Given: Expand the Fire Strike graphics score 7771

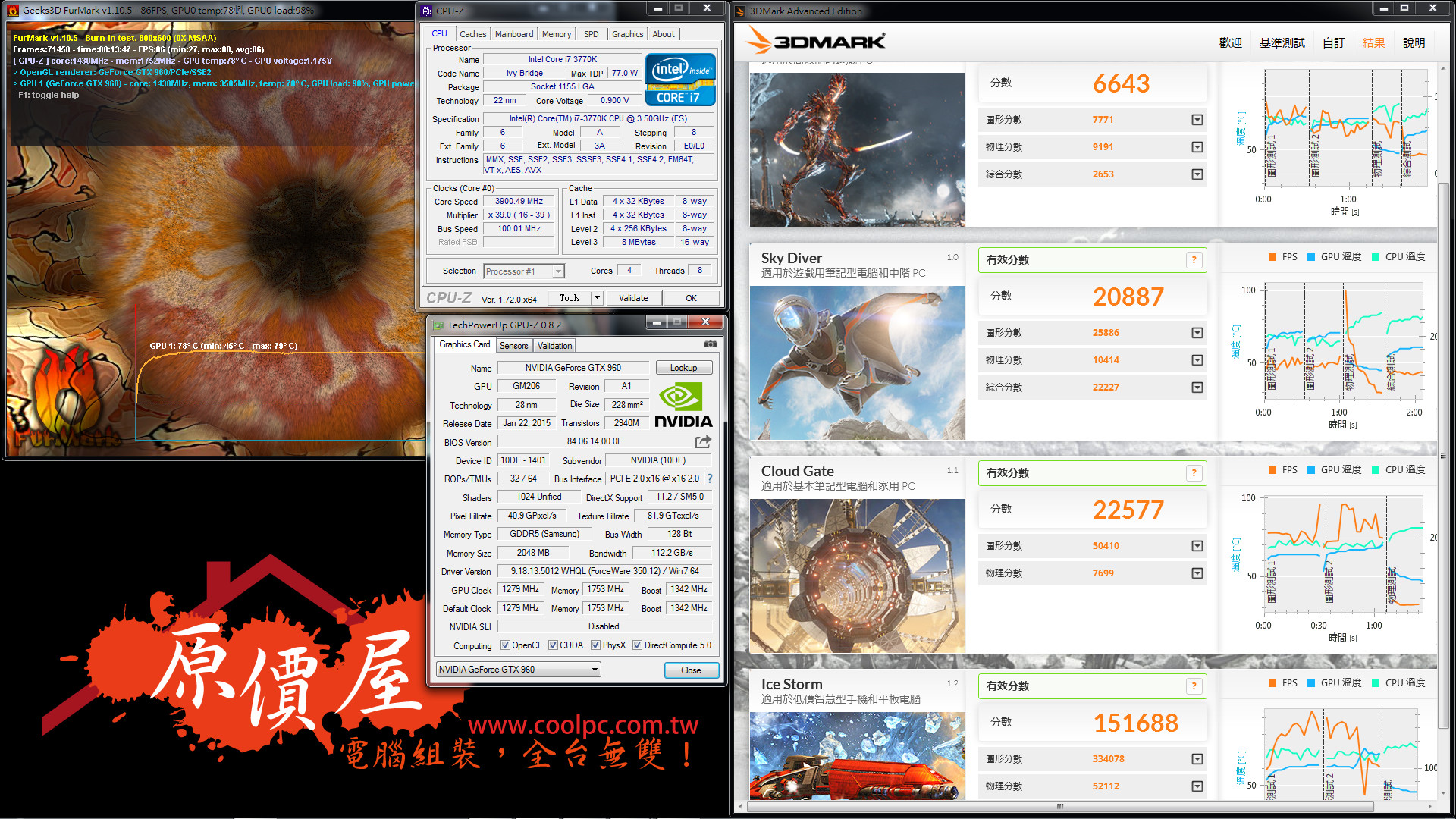Looking at the screenshot, I should (x=1197, y=120).
